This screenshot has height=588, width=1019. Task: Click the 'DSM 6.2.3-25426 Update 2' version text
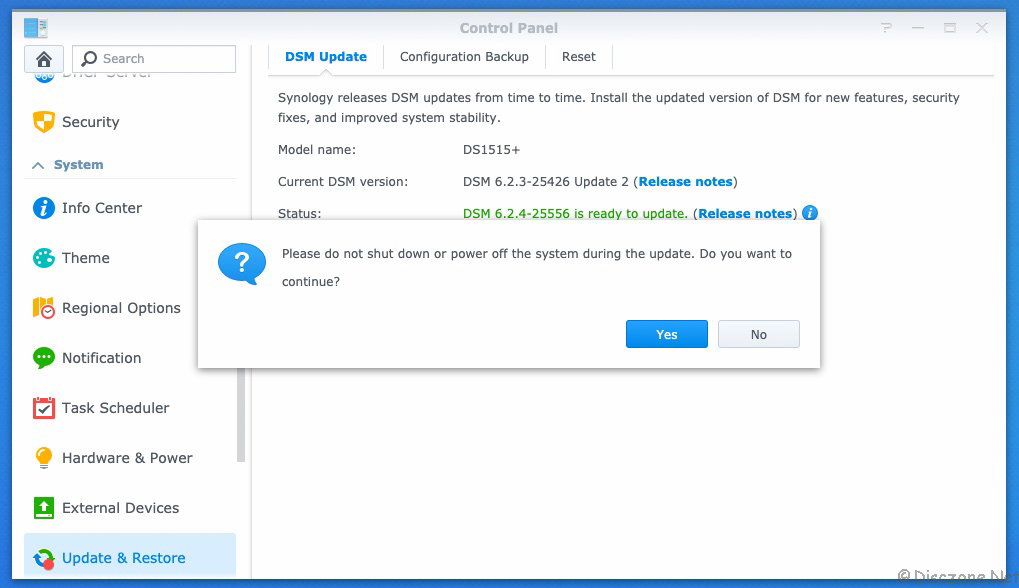546,182
